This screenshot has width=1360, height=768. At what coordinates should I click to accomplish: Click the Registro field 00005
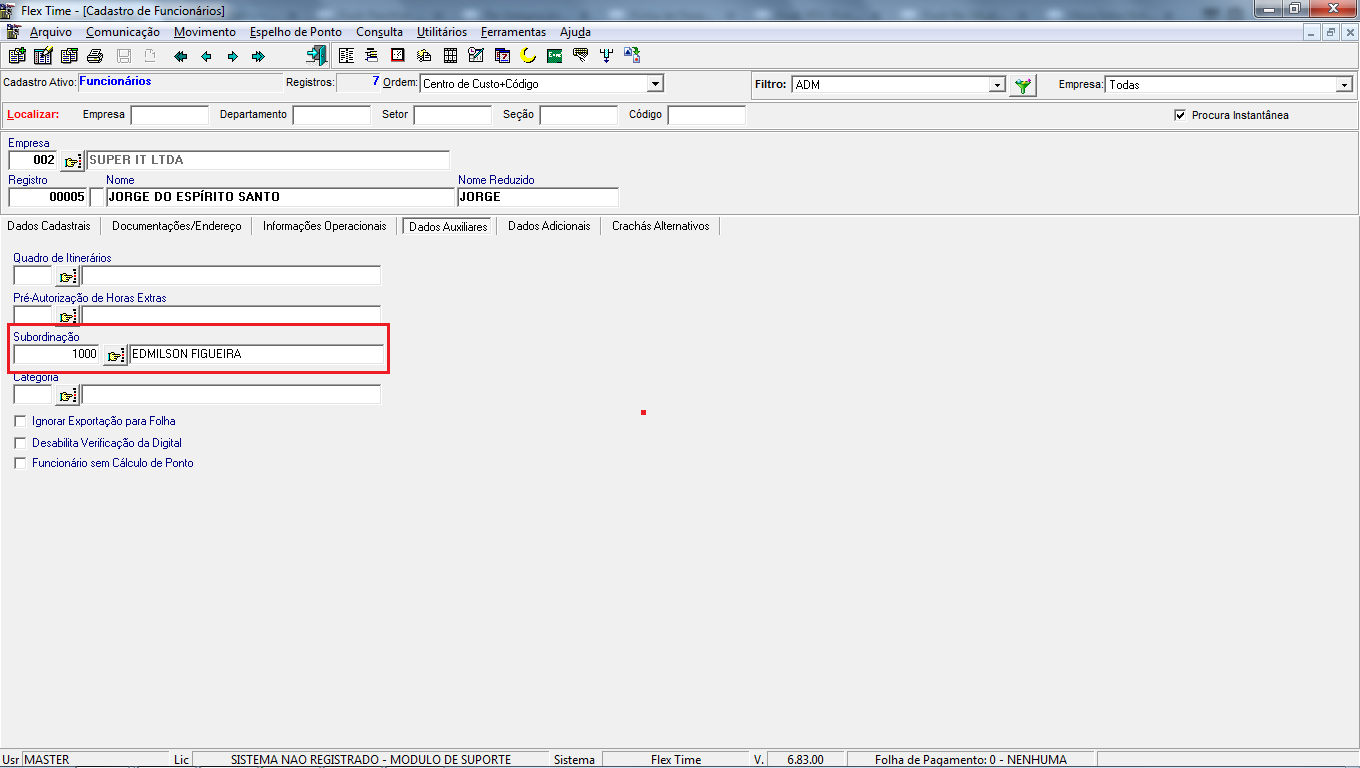tap(47, 197)
